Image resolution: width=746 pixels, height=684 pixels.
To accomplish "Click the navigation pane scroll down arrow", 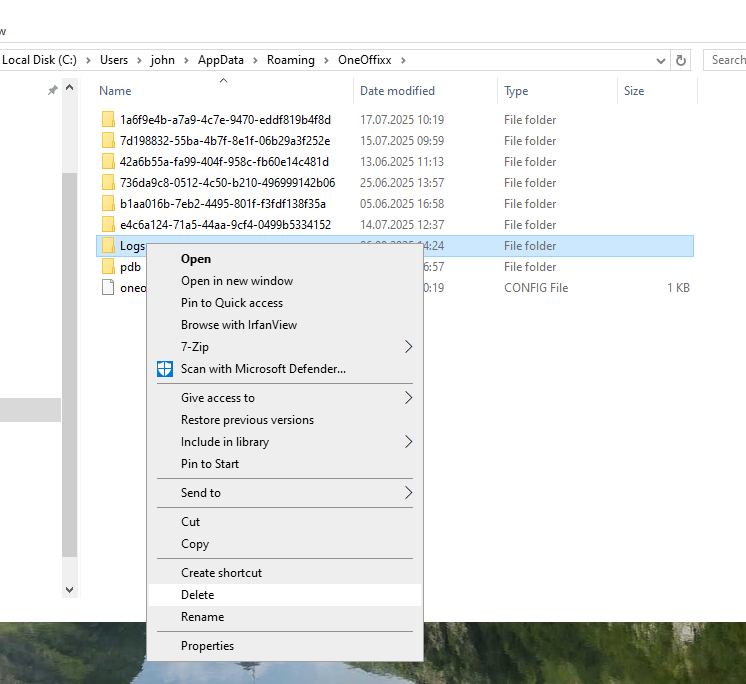I will (x=69, y=590).
